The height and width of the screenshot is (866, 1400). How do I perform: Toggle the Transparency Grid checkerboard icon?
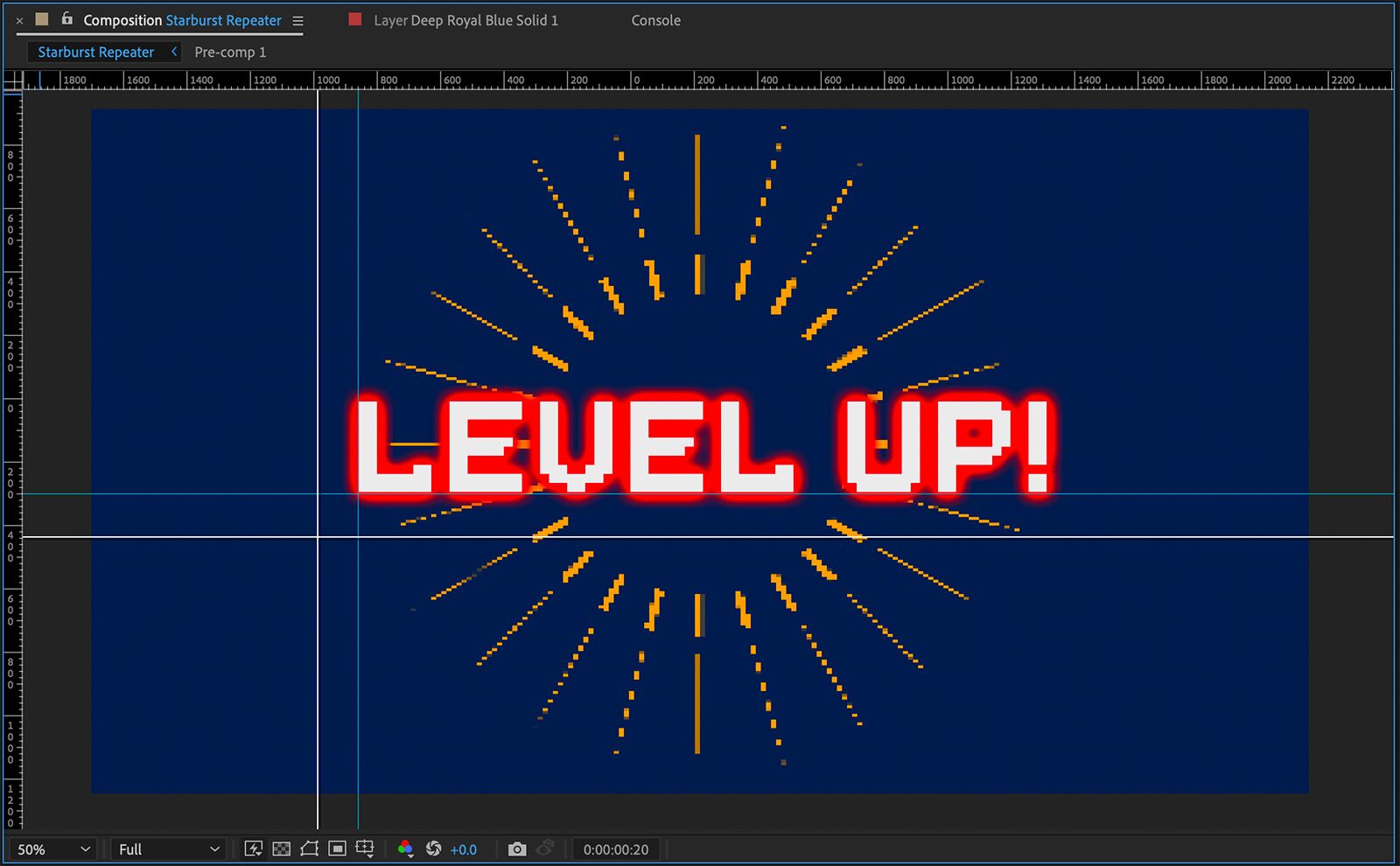(282, 849)
